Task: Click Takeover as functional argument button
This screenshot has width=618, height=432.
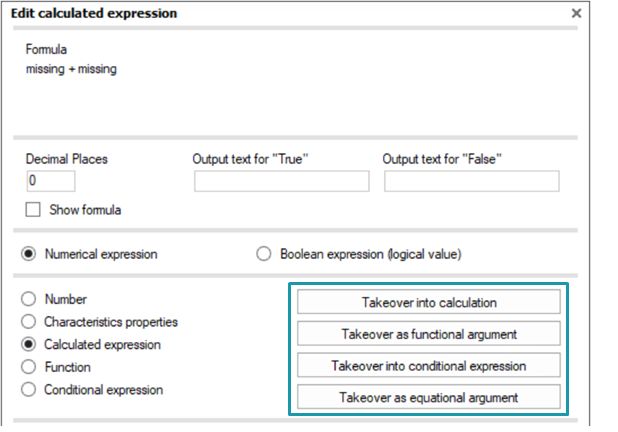Action: [x=429, y=334]
